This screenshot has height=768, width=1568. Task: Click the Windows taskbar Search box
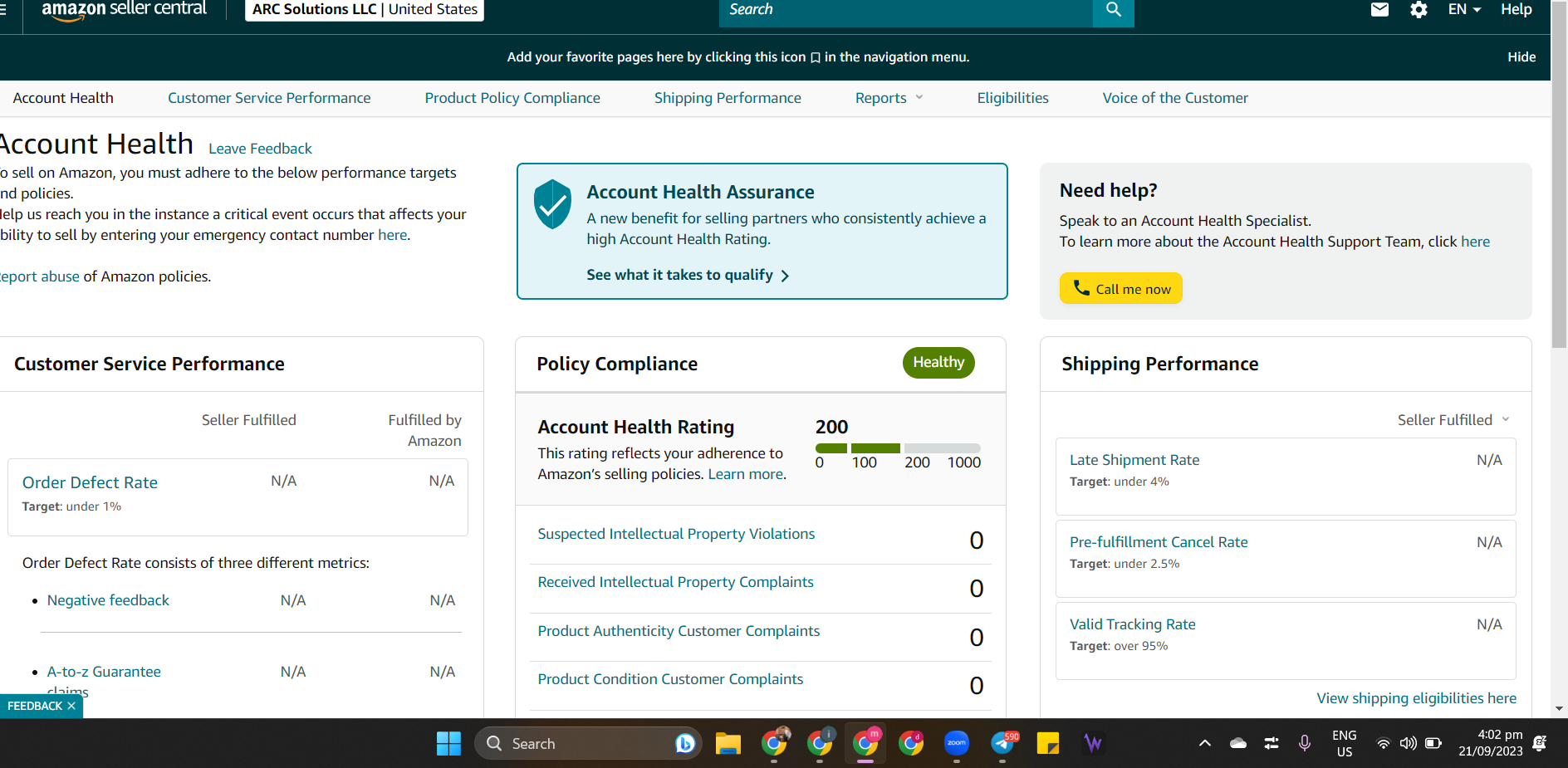588,743
